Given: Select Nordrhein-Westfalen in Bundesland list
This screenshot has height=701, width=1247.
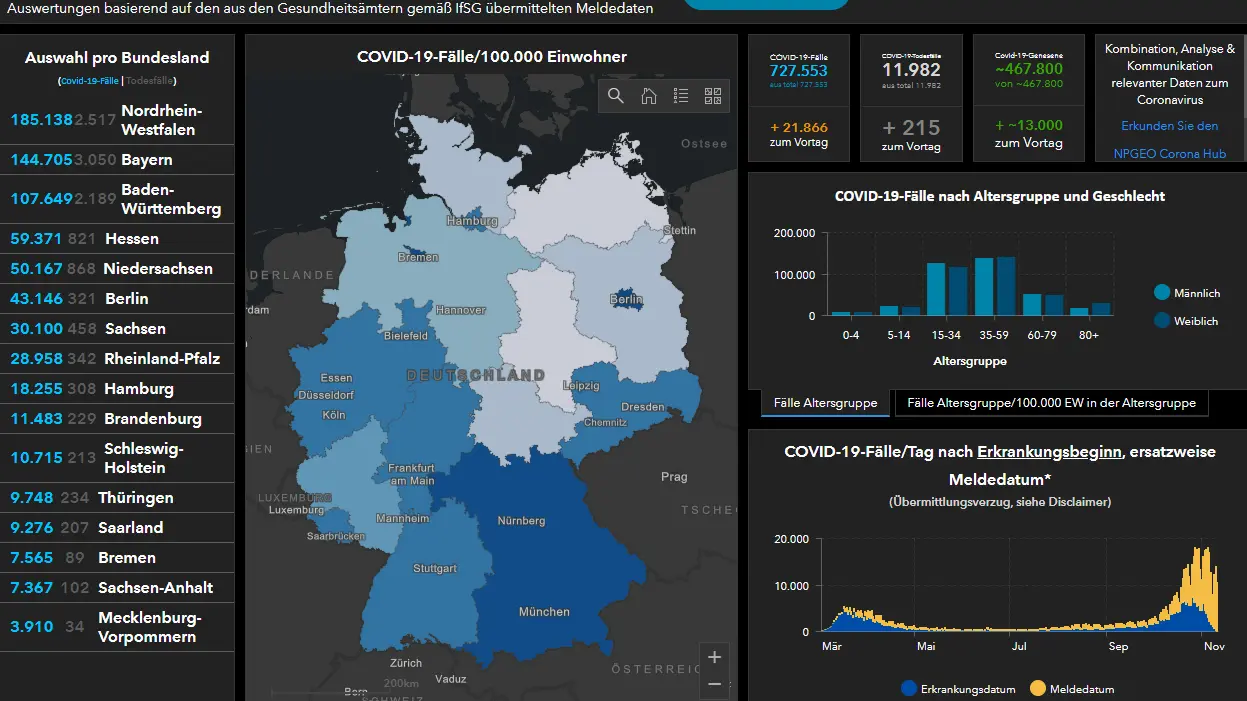Looking at the screenshot, I should pyautogui.click(x=117, y=120).
